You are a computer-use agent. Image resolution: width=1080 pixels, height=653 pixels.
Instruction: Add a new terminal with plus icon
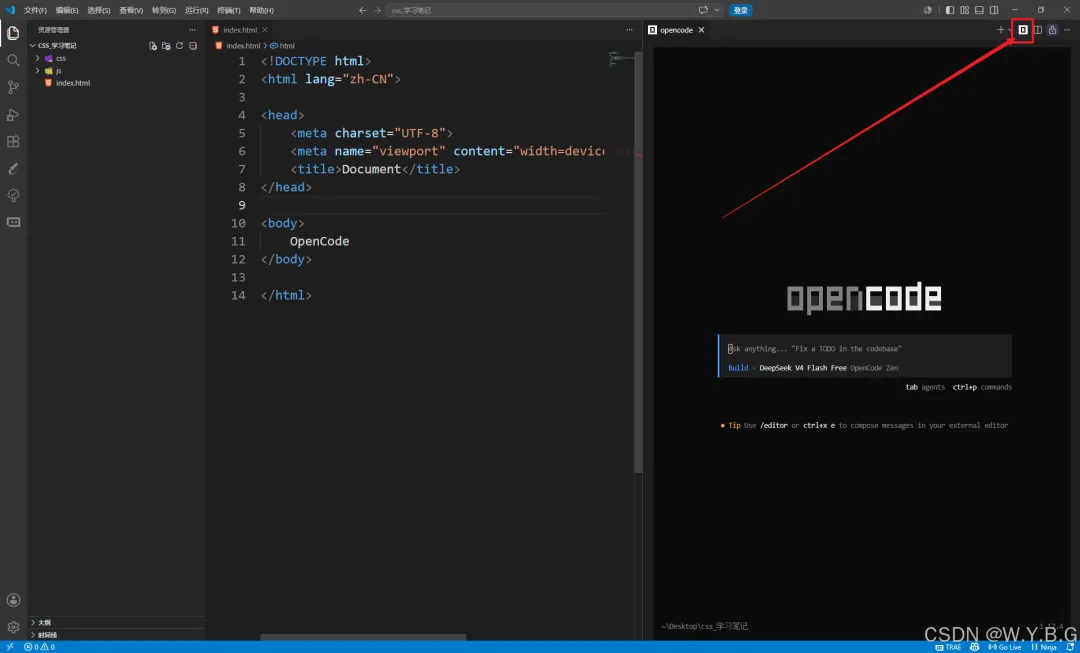[1000, 30]
